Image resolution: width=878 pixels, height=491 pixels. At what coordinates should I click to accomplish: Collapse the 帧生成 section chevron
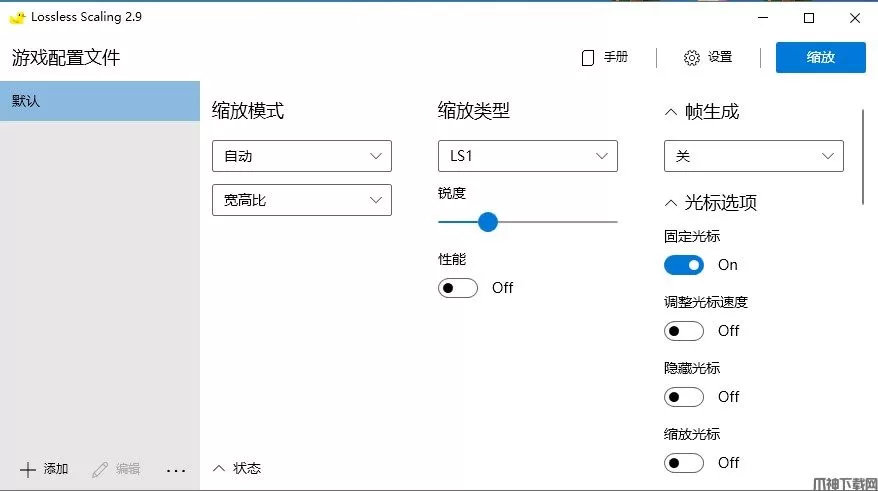point(671,112)
